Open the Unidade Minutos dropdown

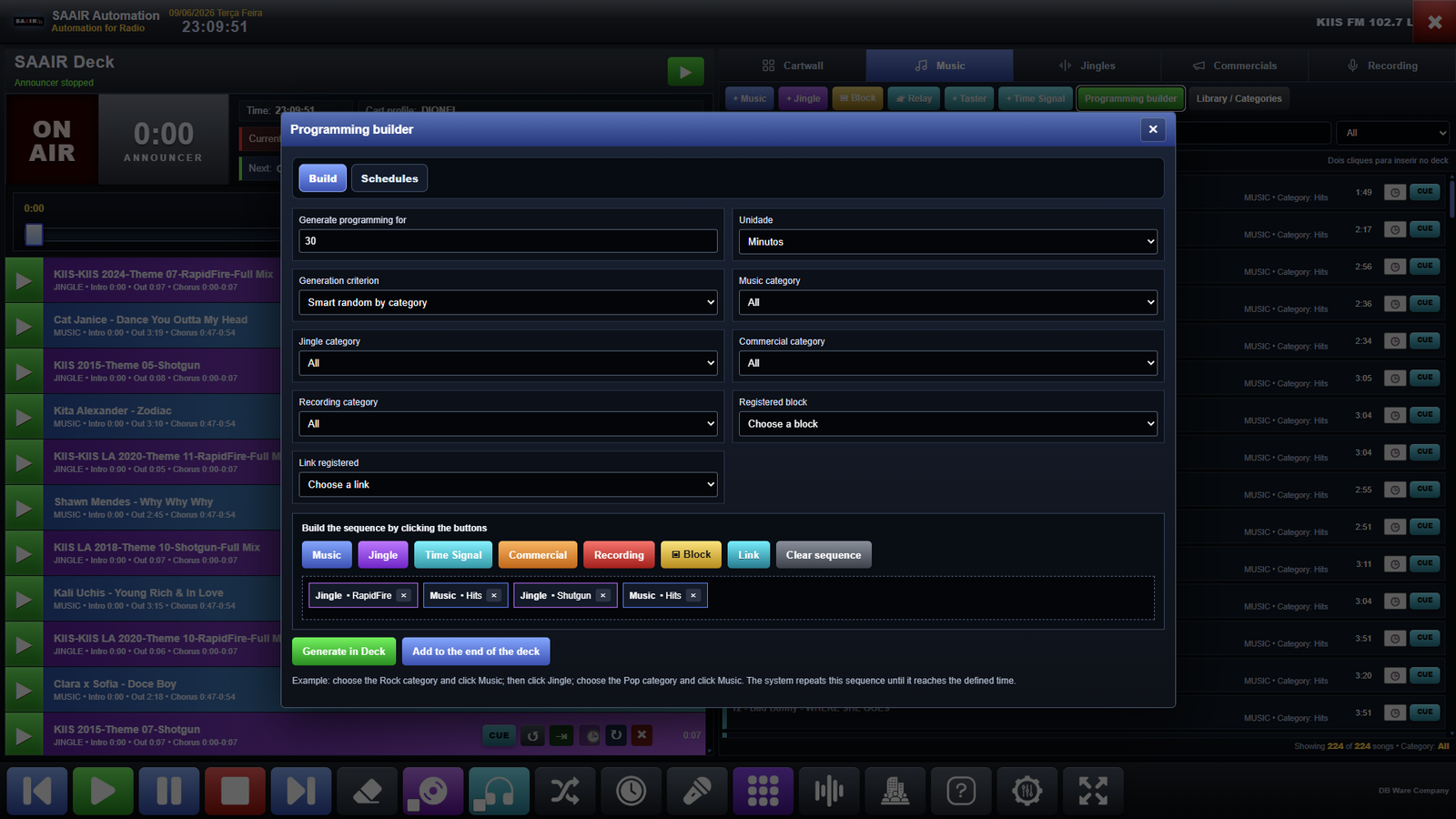(948, 242)
